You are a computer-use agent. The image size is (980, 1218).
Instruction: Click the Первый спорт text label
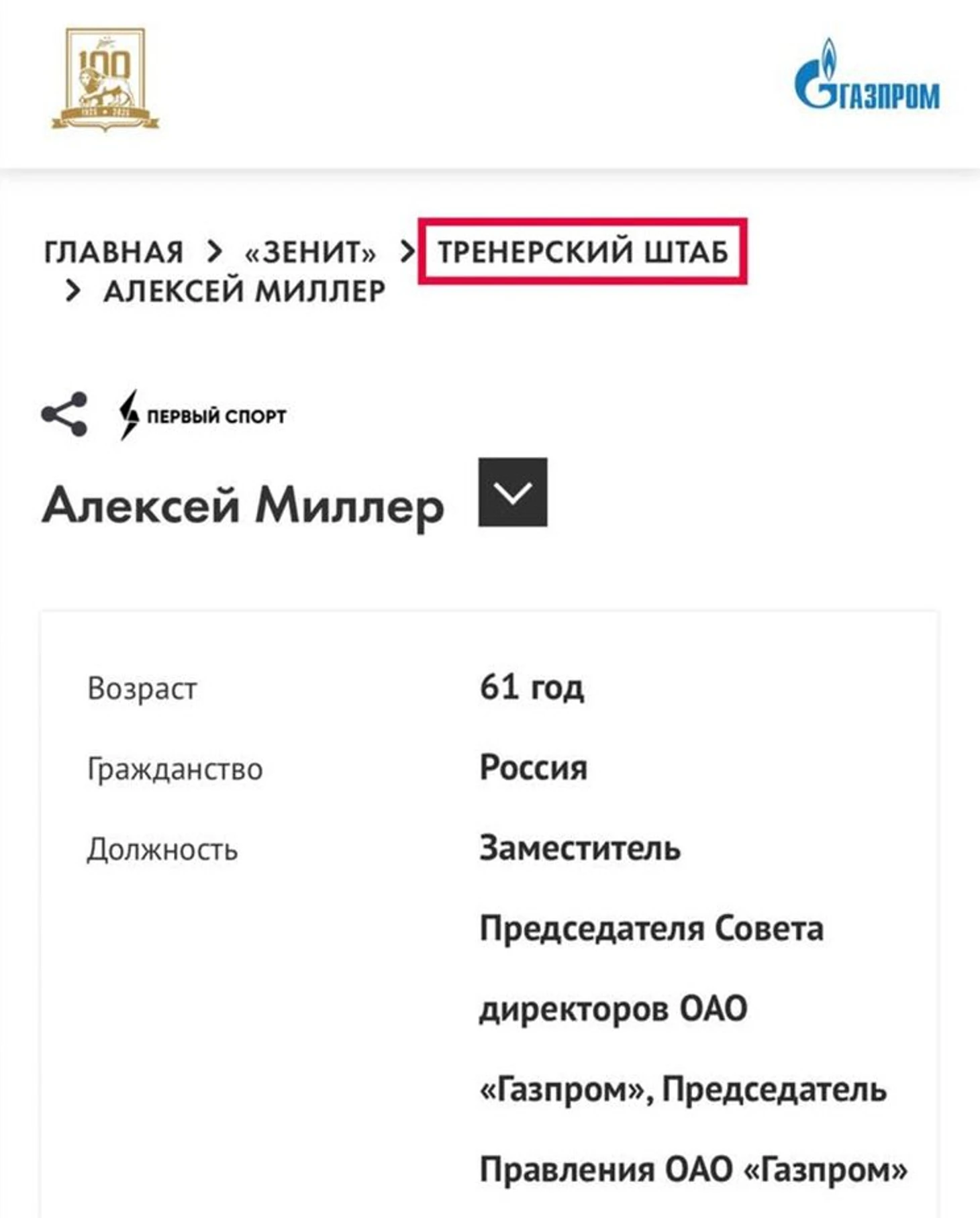point(216,417)
